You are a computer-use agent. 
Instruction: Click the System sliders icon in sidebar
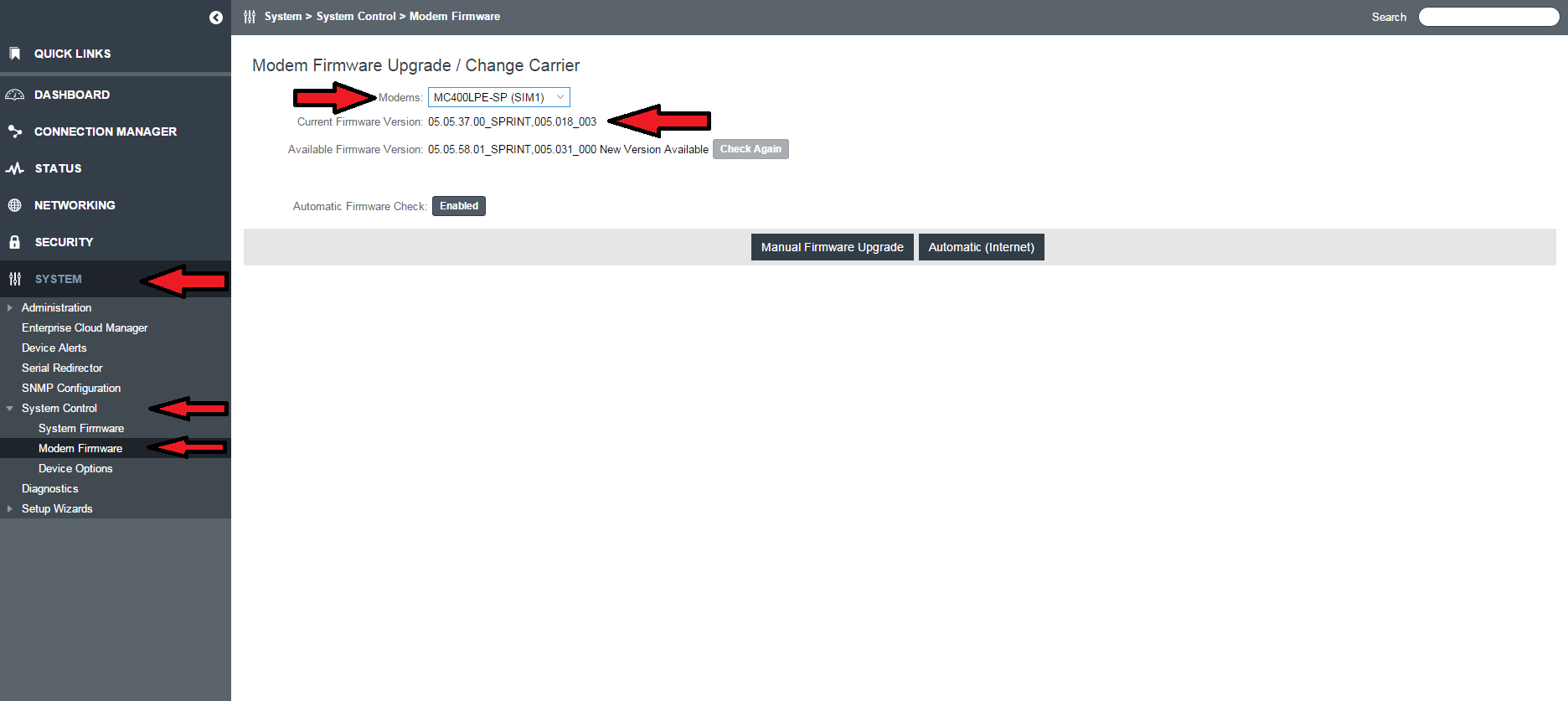(14, 279)
